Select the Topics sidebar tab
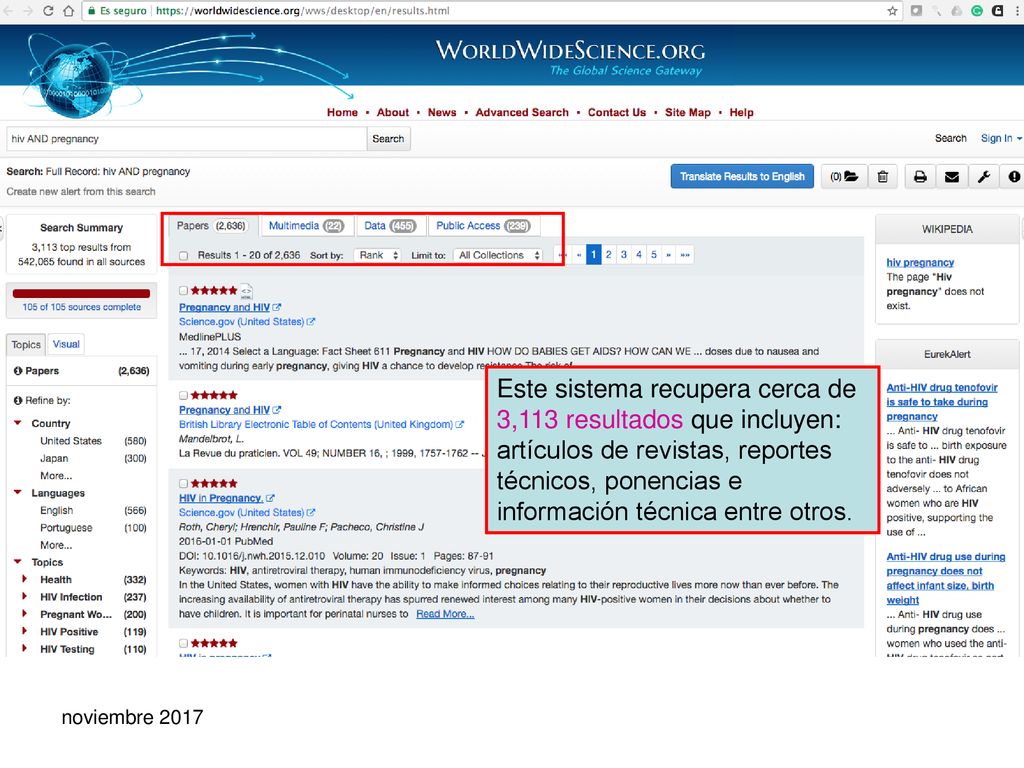This screenshot has height=768, width=1024. coord(26,344)
